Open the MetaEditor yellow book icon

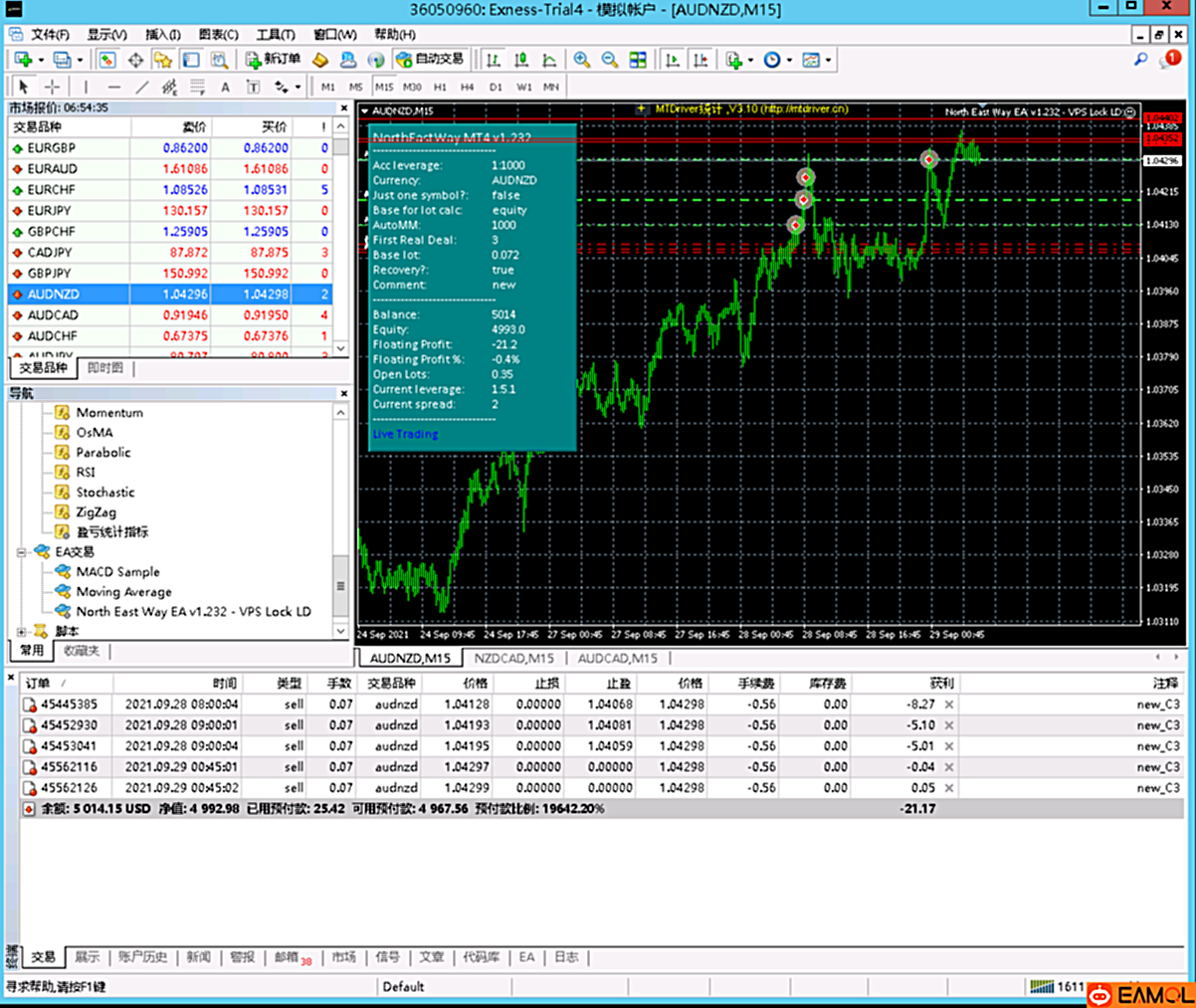click(319, 60)
